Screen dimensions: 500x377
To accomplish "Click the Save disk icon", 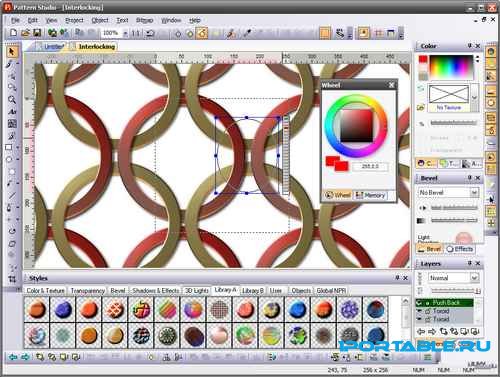I will [37, 33].
